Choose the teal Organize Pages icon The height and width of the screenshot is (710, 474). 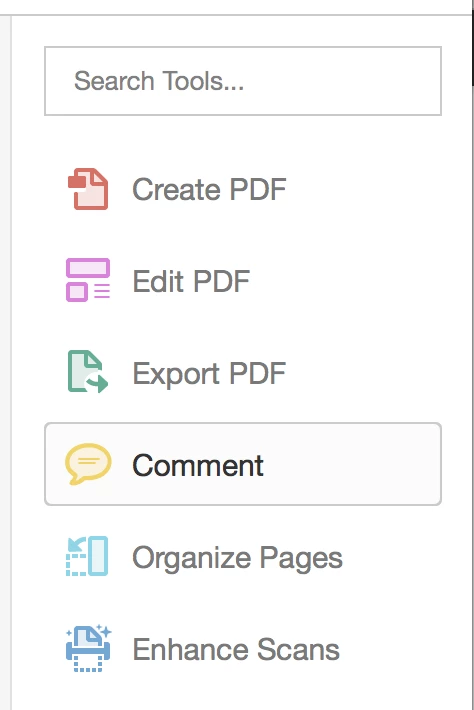pos(87,556)
